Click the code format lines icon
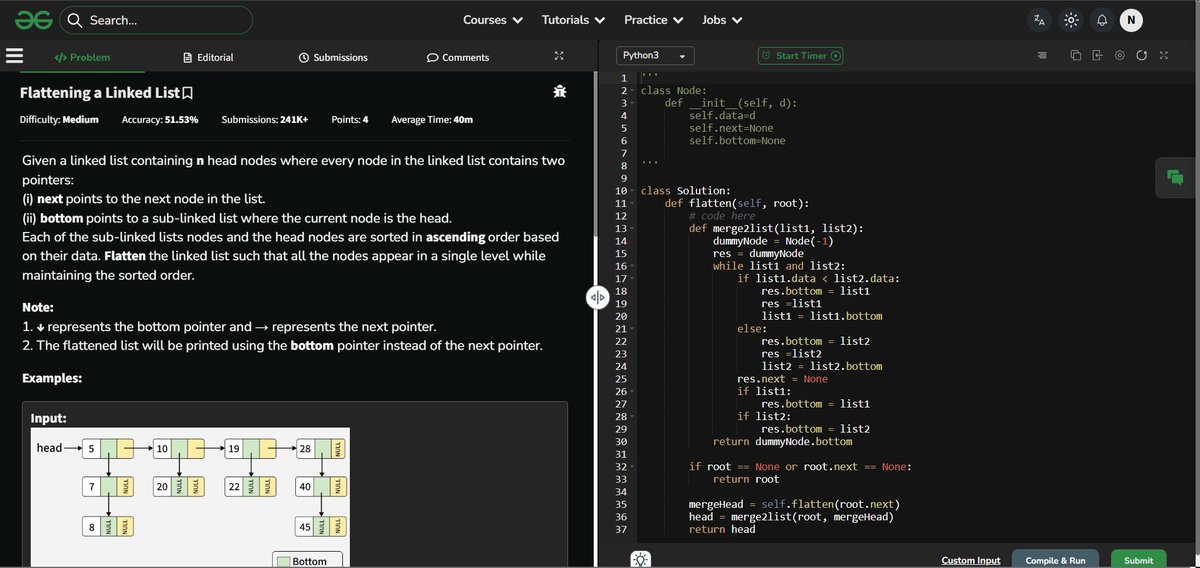1200x568 pixels. pyautogui.click(x=1041, y=55)
